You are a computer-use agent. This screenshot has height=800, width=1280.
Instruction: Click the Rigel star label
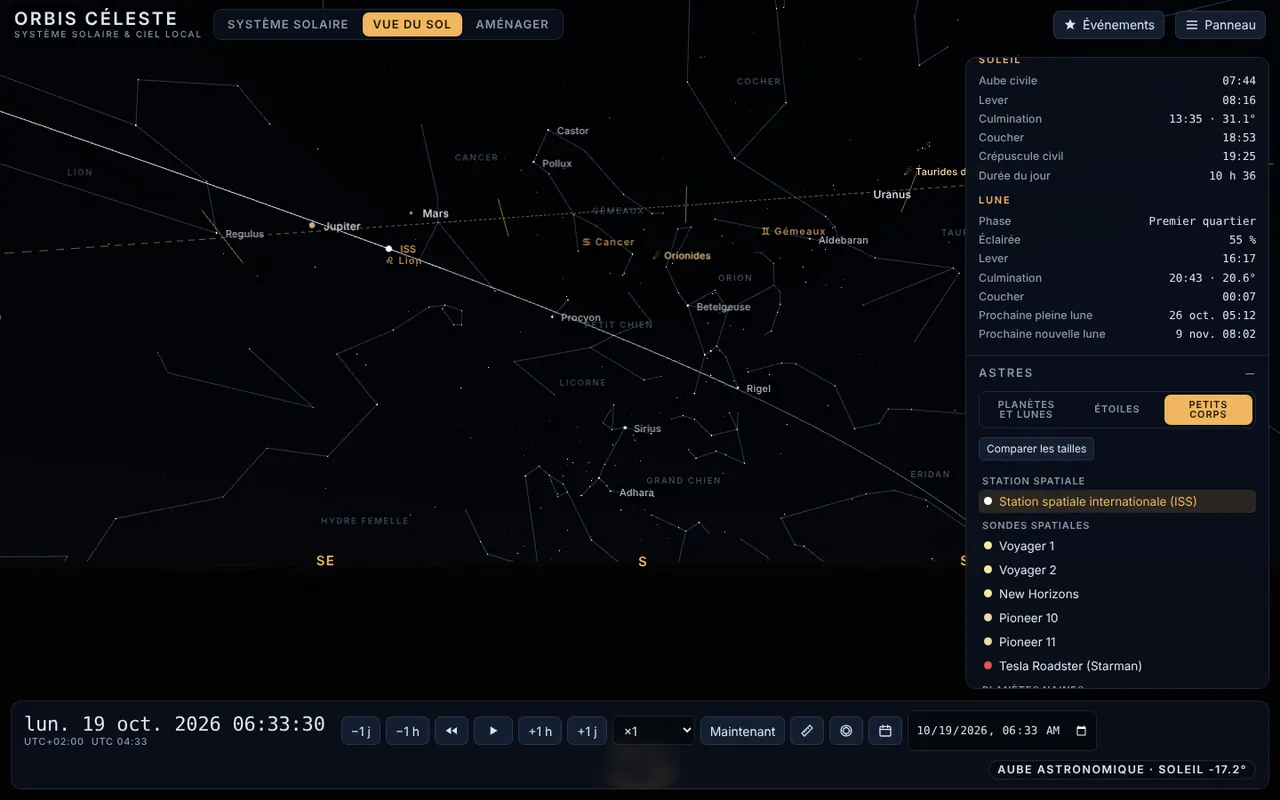758,389
